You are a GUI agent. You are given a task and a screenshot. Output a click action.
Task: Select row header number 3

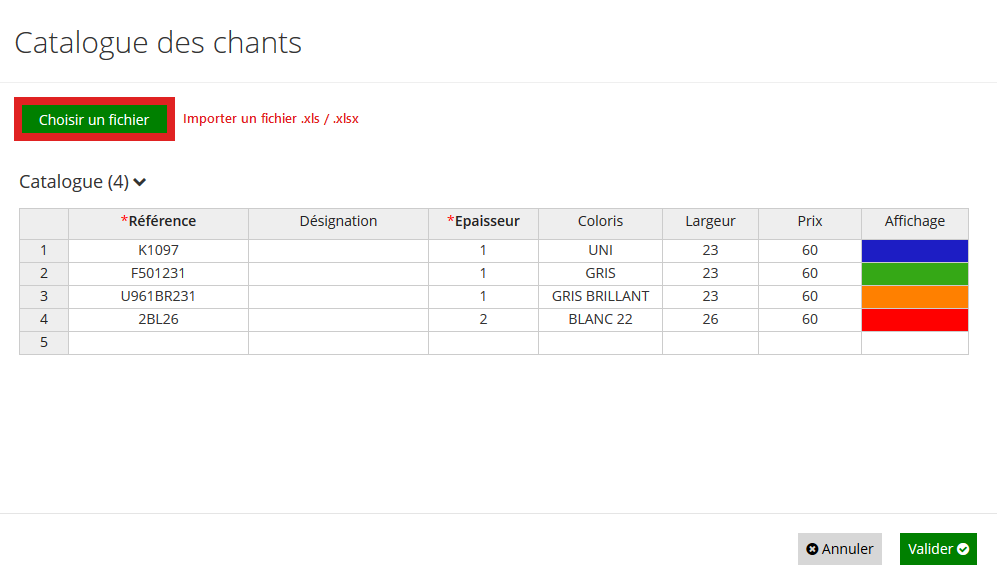[x=44, y=296]
